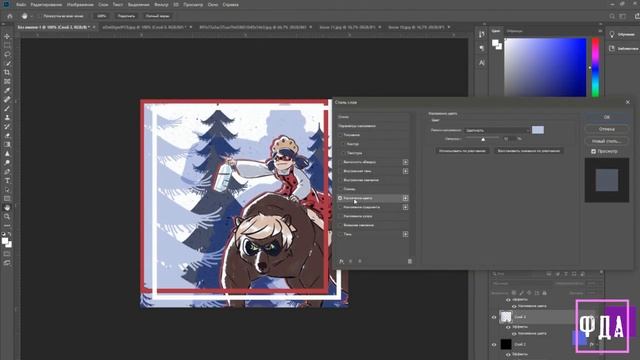Enable the Тиснение (Bevel & Emboss) checkbox
Viewport: 640px width, 360px height.
click(340, 135)
